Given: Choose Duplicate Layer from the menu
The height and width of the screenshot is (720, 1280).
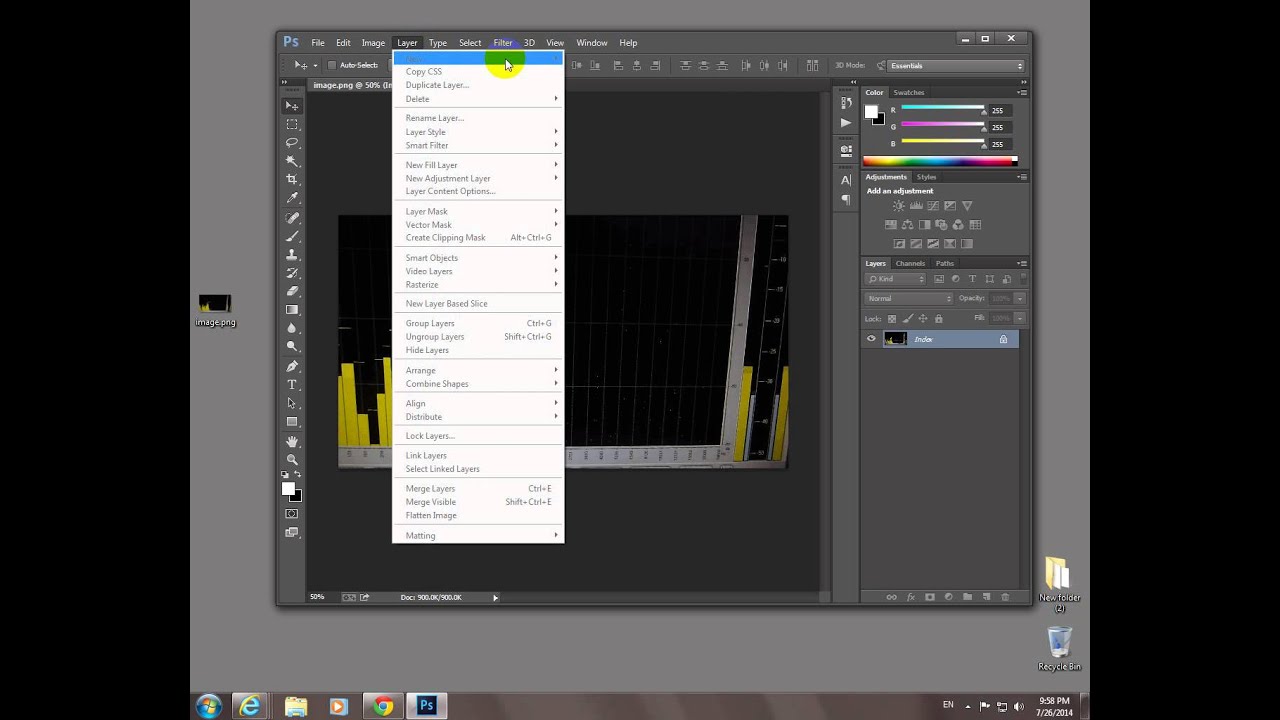Looking at the screenshot, I should point(479,85).
